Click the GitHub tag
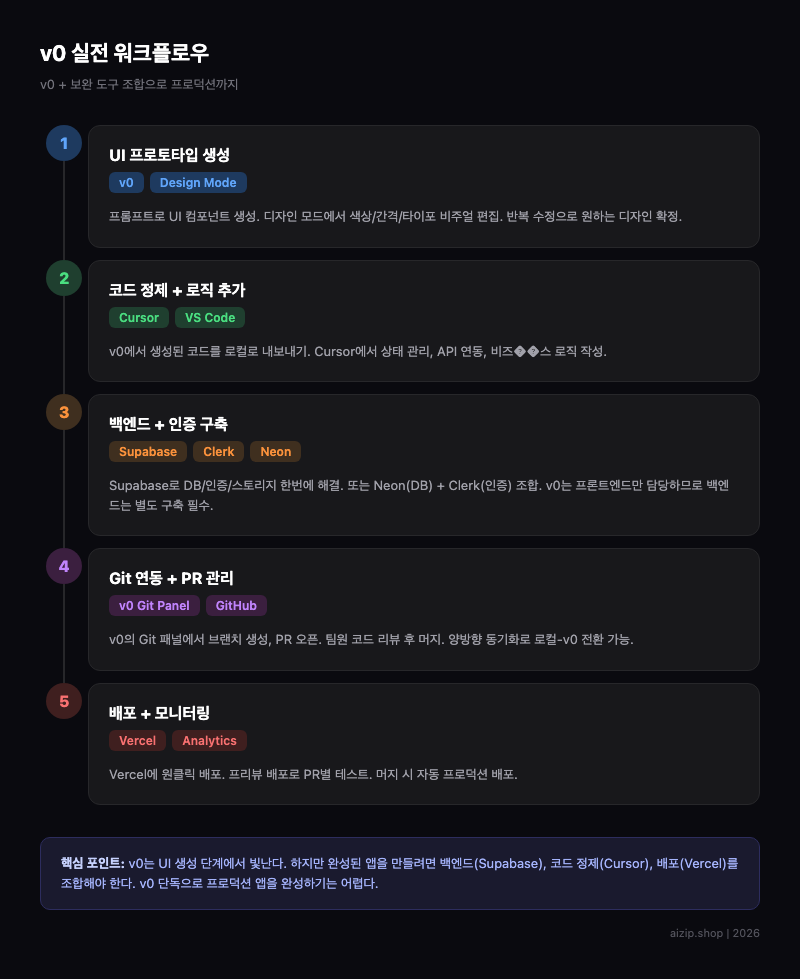800x979 pixels. coord(237,606)
